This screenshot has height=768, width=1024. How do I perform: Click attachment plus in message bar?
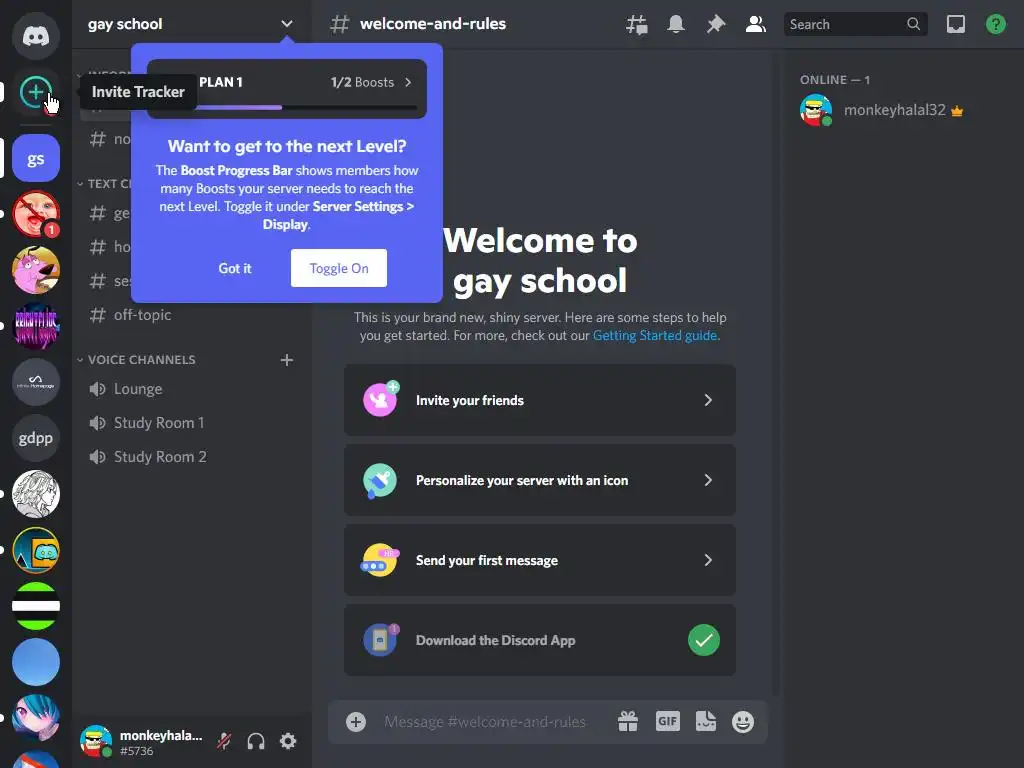pyautogui.click(x=356, y=722)
